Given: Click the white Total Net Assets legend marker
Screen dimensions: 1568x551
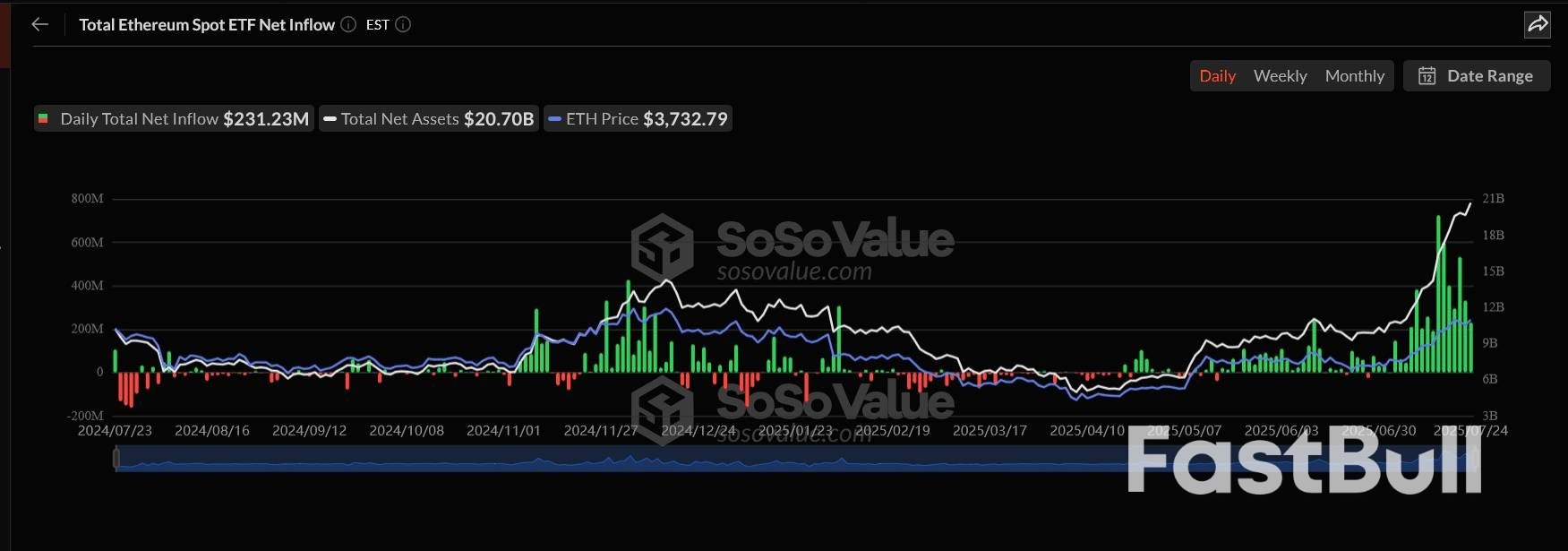Looking at the screenshot, I should tap(330, 118).
